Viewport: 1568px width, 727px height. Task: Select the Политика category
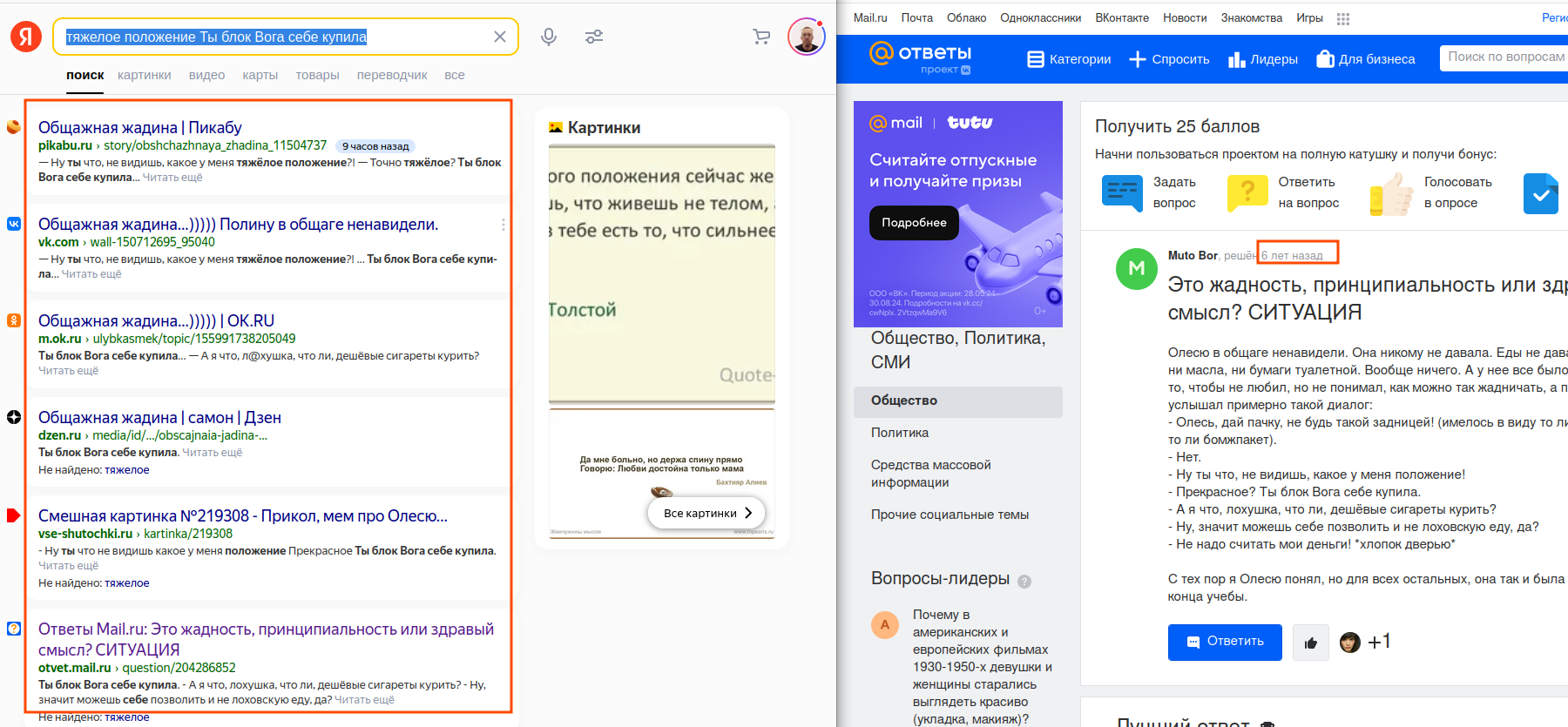coord(900,433)
